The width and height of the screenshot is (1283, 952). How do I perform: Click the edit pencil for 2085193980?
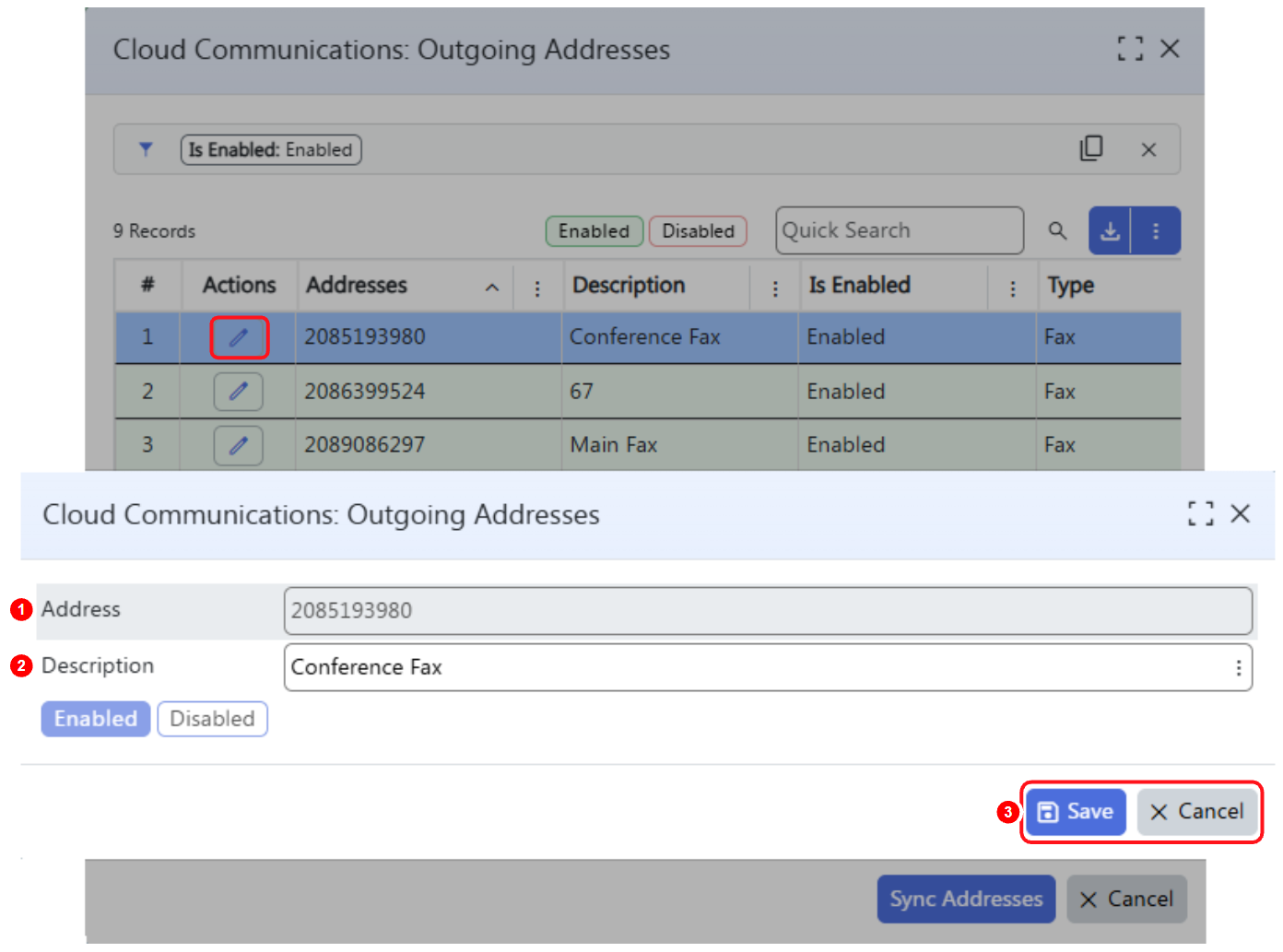[x=239, y=337]
